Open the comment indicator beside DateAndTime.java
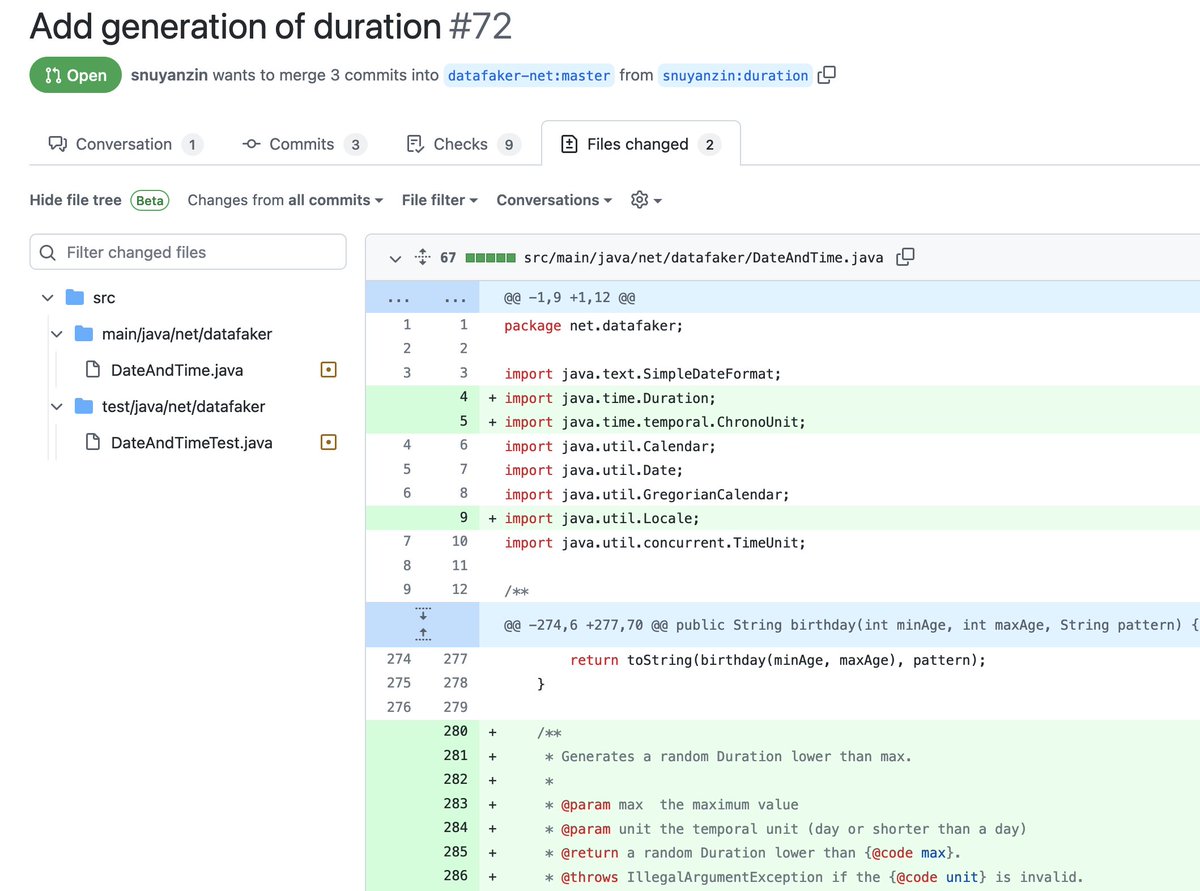This screenshot has width=1200, height=891. 328,369
